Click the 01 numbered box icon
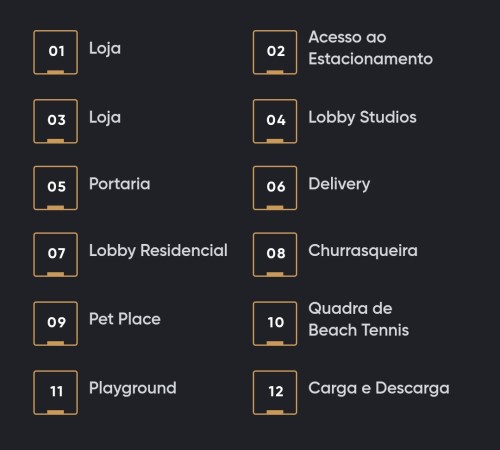 56,52
